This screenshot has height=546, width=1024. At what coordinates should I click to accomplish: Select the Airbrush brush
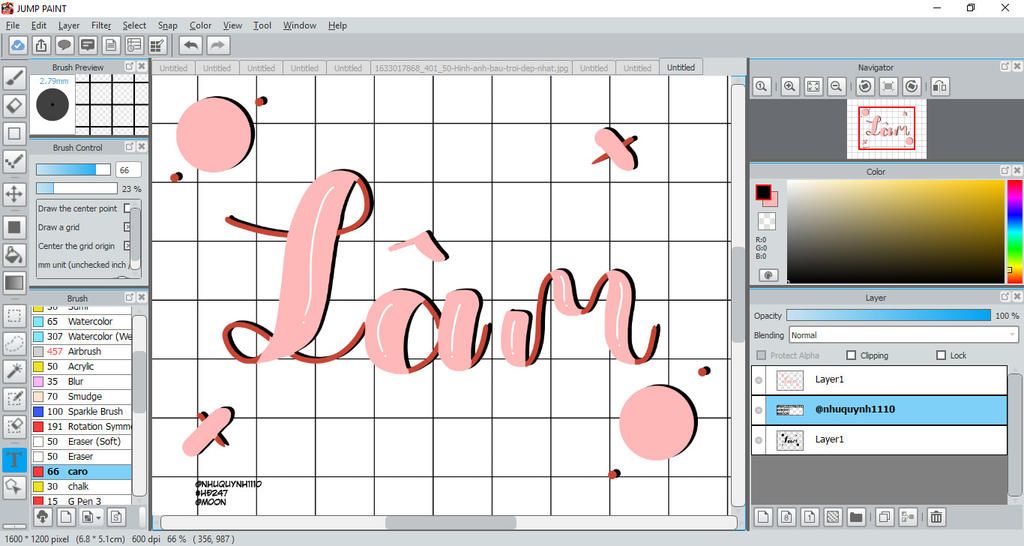point(82,351)
